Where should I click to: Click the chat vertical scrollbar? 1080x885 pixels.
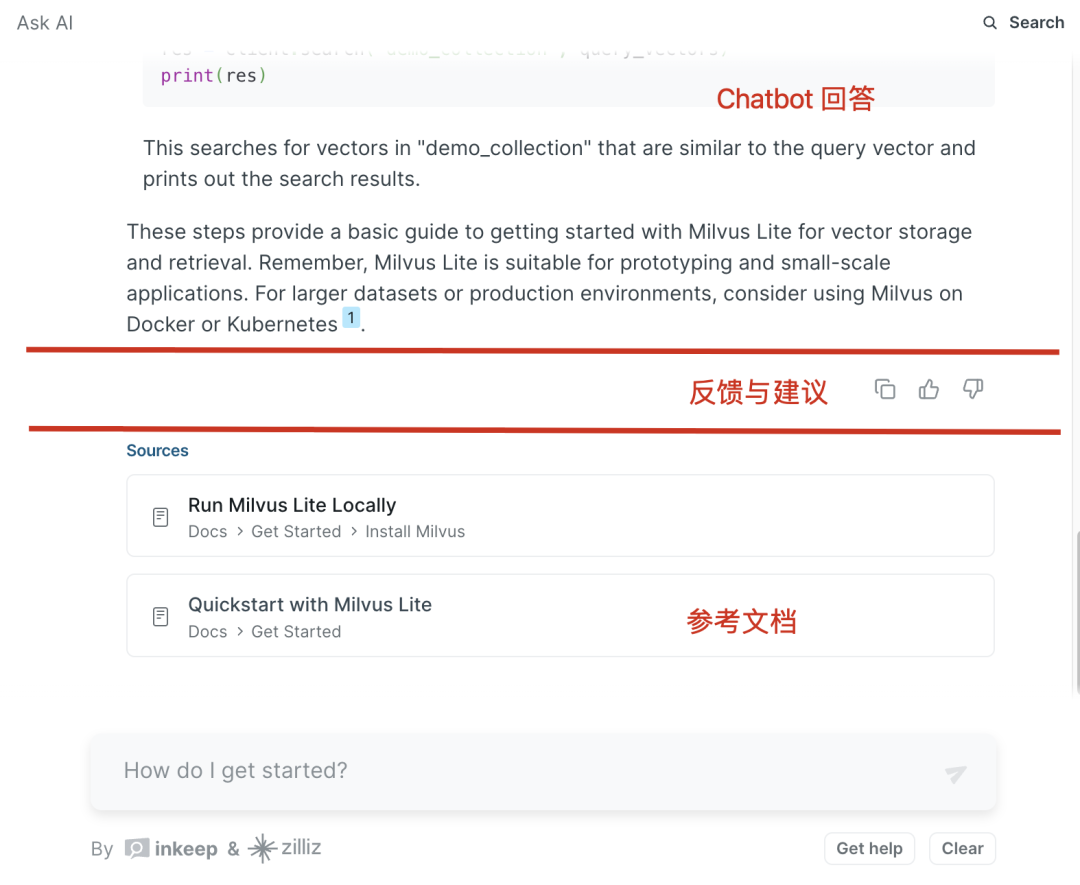point(1076,612)
